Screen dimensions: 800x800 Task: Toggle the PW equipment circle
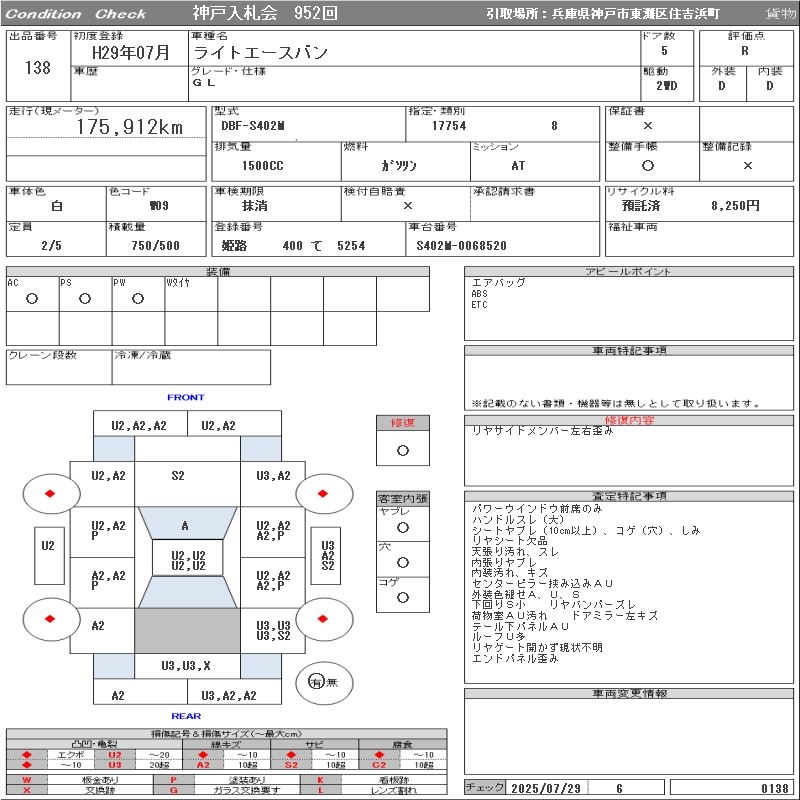(x=138, y=298)
